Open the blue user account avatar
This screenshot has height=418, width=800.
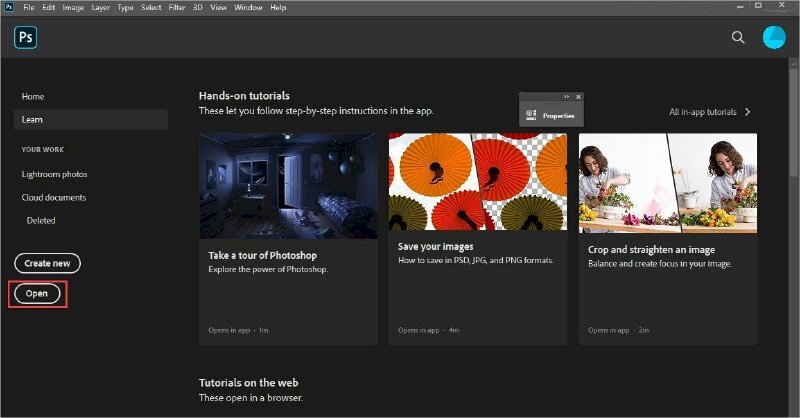coord(774,37)
